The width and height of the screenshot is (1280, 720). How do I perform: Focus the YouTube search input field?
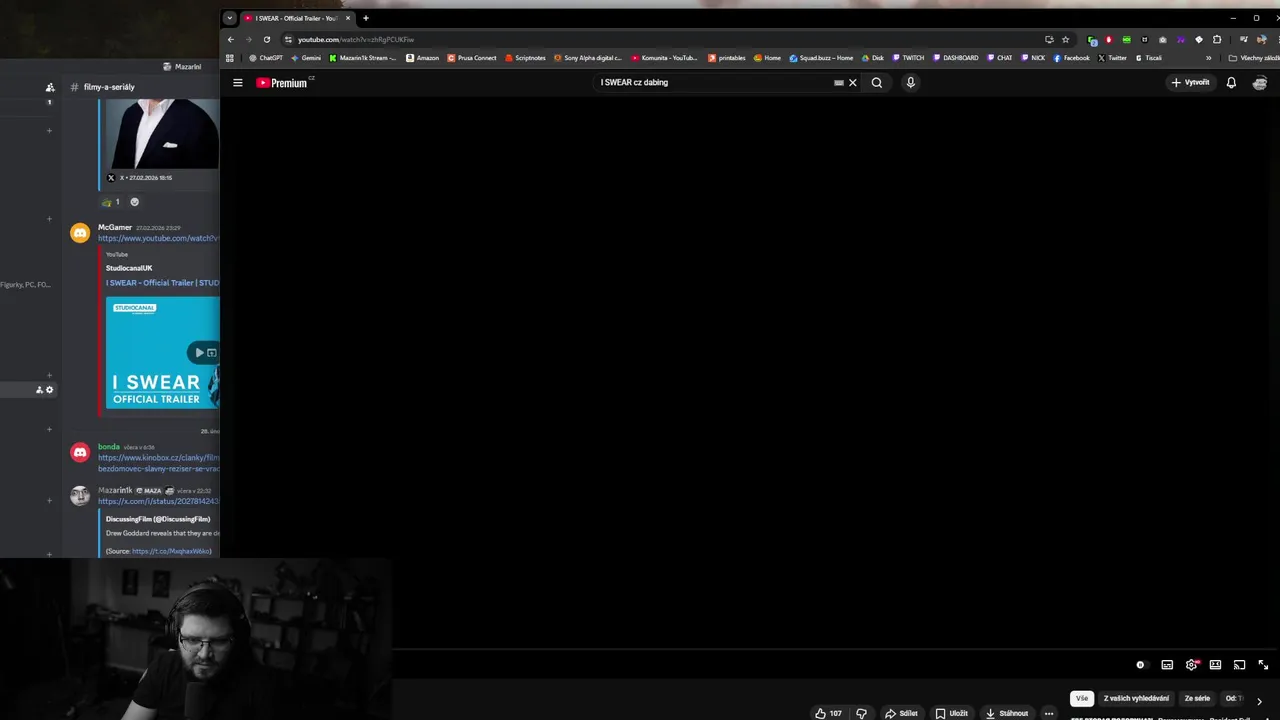[x=715, y=83]
